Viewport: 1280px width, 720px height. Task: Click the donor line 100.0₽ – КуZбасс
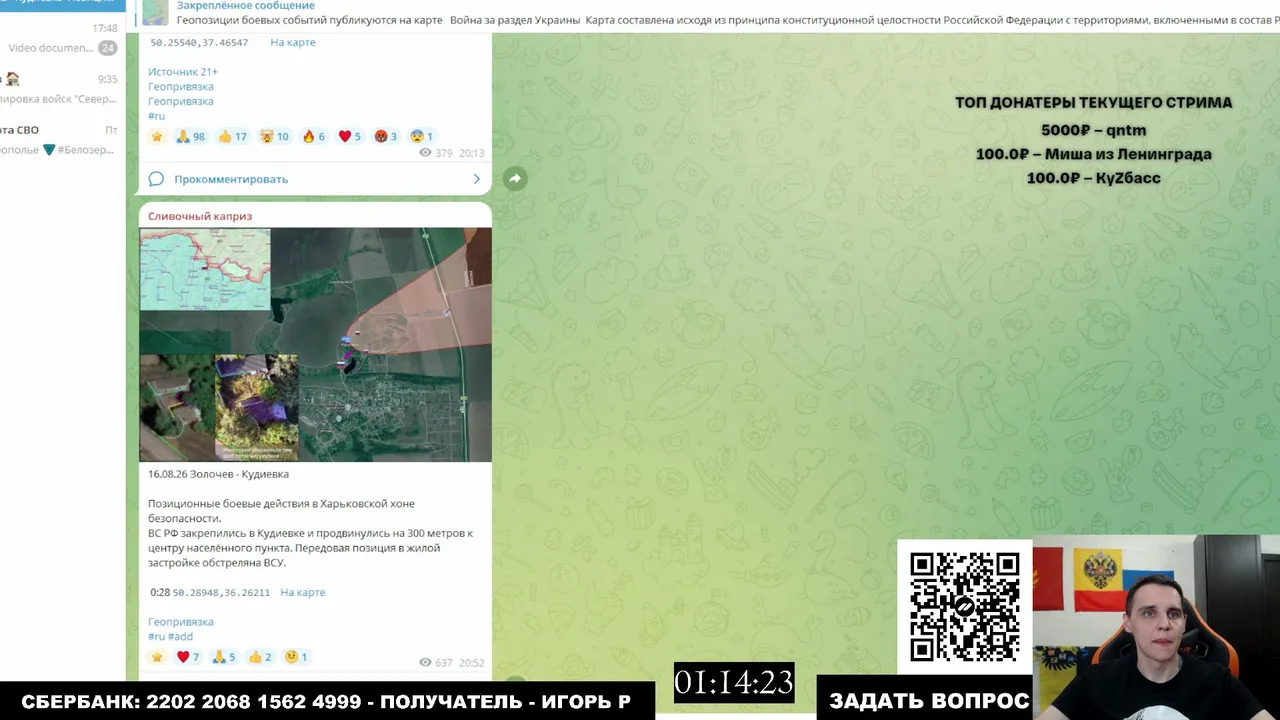1094,178
